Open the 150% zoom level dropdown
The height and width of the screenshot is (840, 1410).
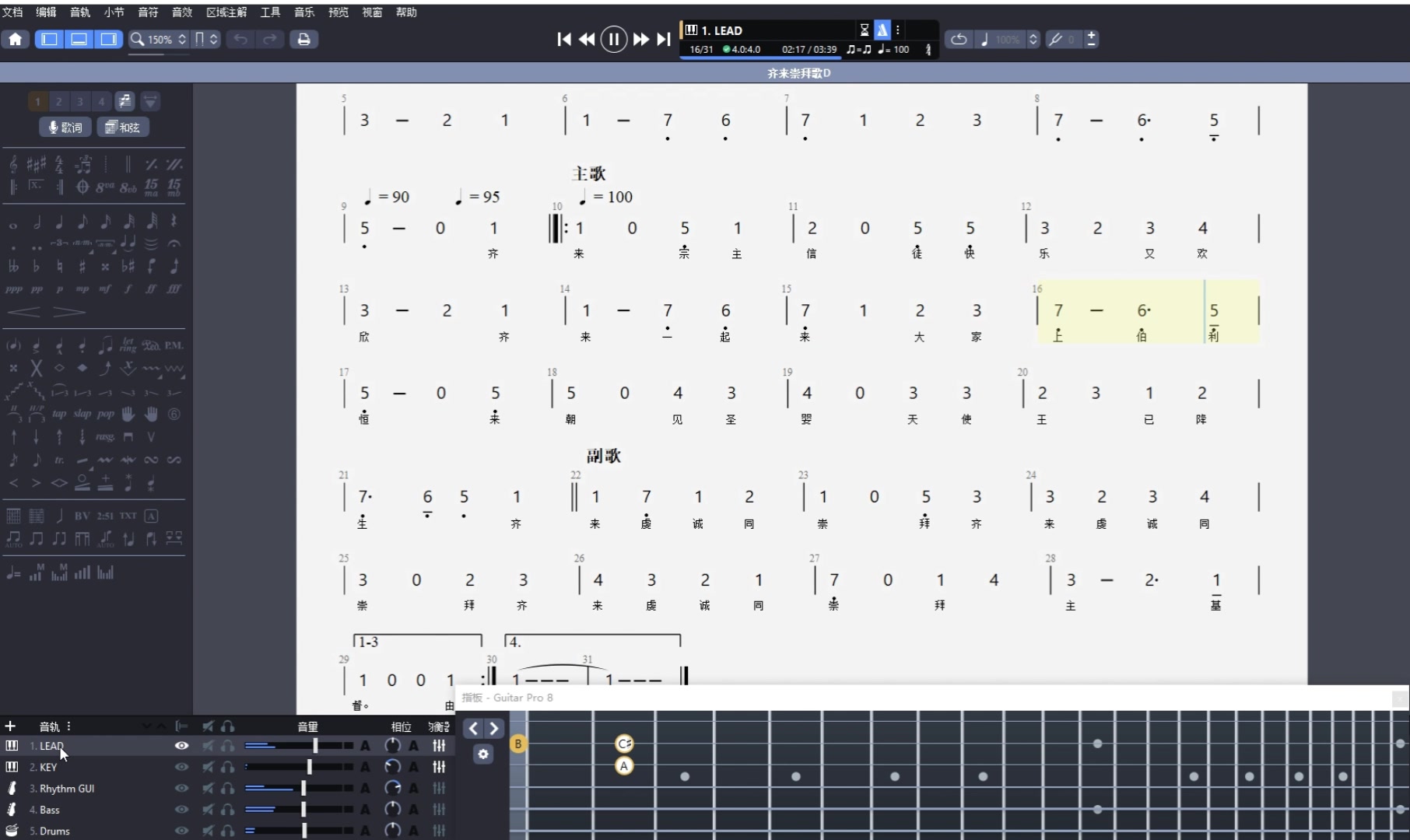(x=159, y=39)
